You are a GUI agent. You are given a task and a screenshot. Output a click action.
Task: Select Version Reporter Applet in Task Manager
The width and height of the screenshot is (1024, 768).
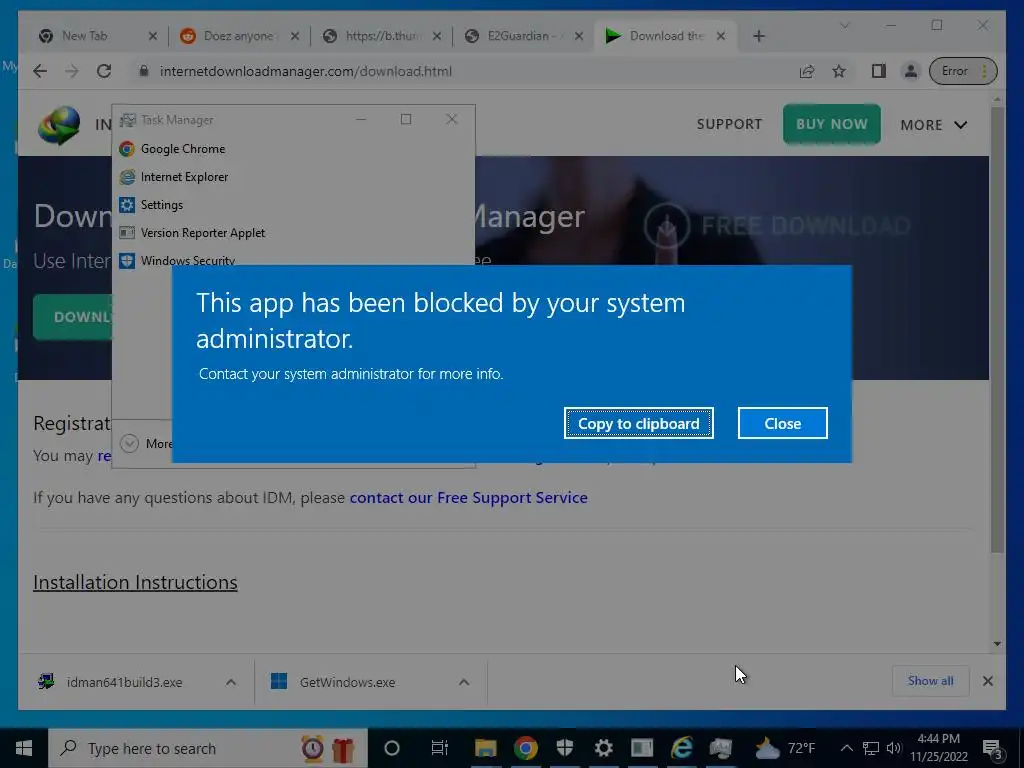click(x=293, y=233)
